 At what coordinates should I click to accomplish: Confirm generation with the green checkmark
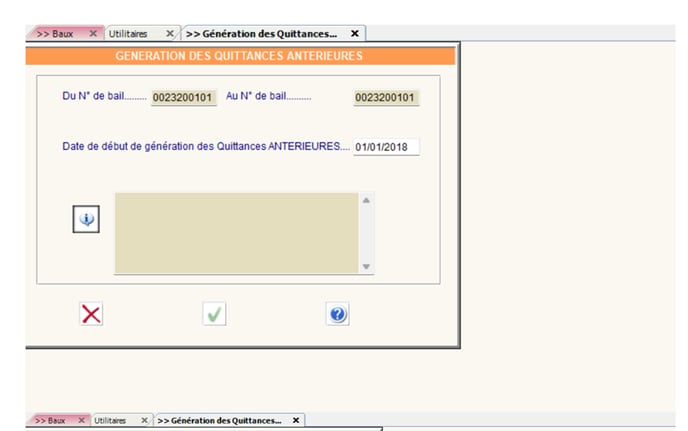(x=215, y=314)
